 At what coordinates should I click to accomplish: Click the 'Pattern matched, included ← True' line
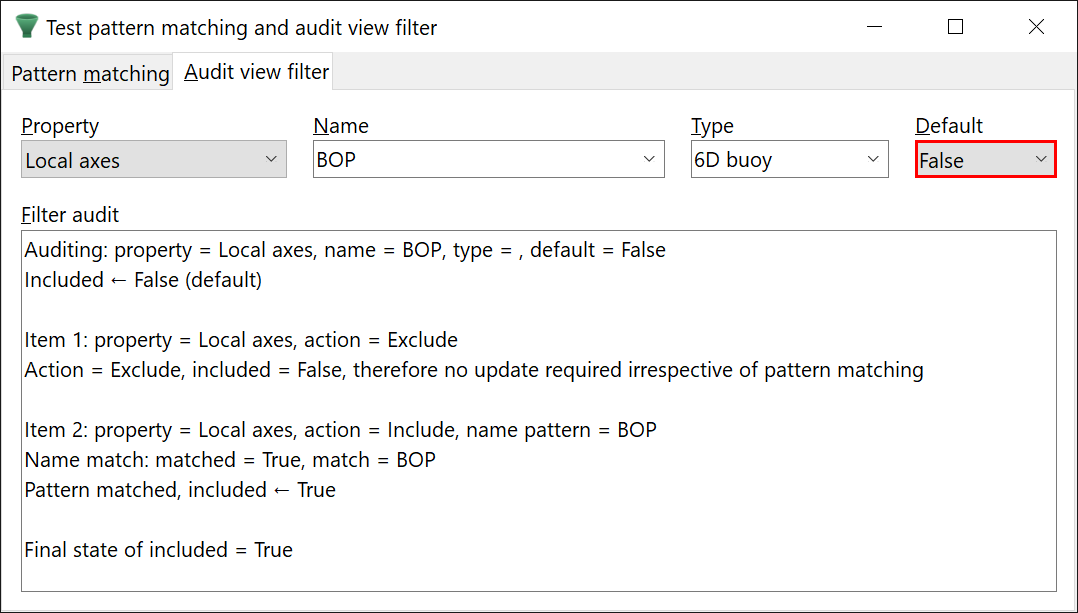pos(180,490)
